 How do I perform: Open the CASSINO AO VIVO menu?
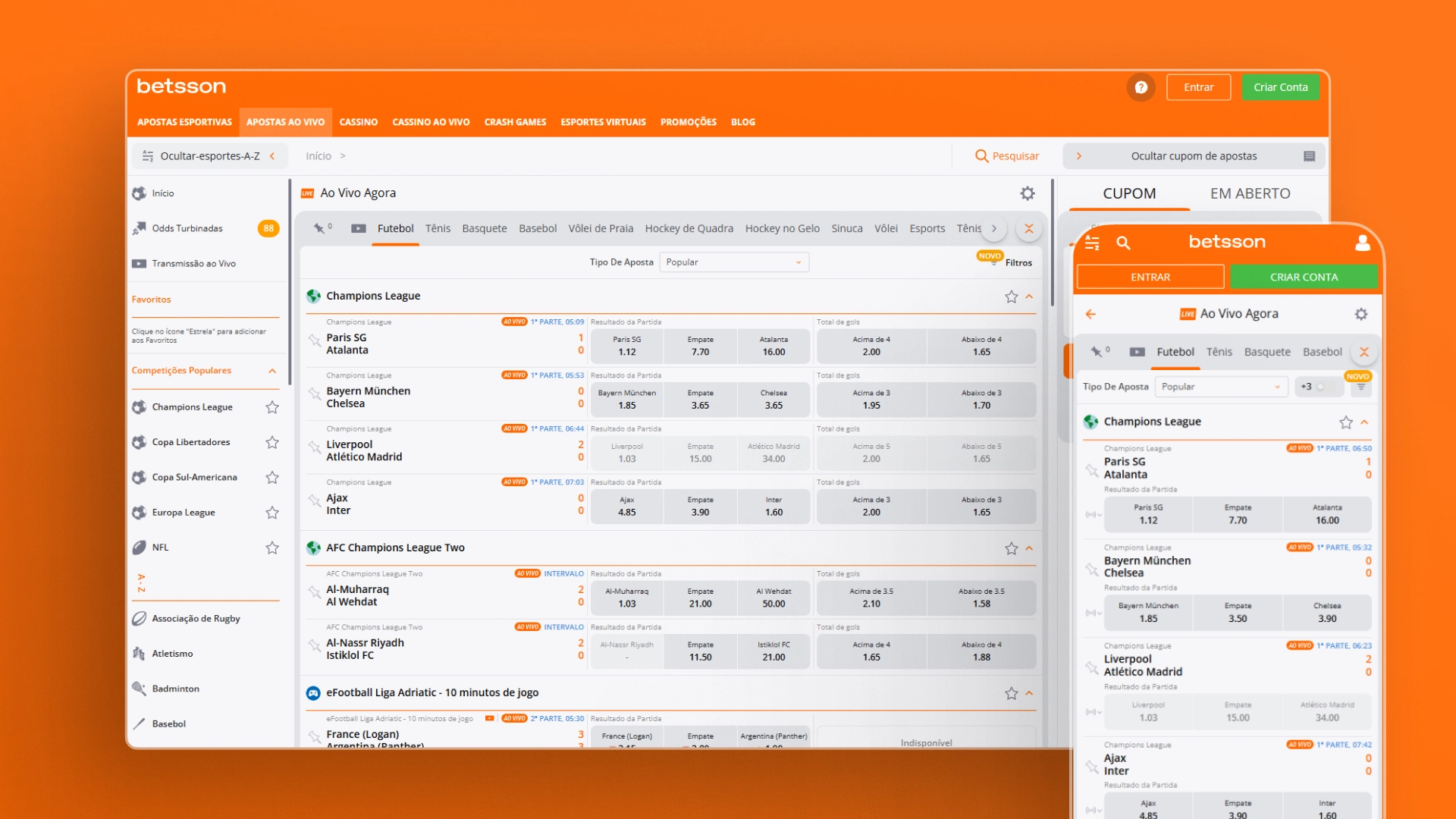(x=431, y=122)
